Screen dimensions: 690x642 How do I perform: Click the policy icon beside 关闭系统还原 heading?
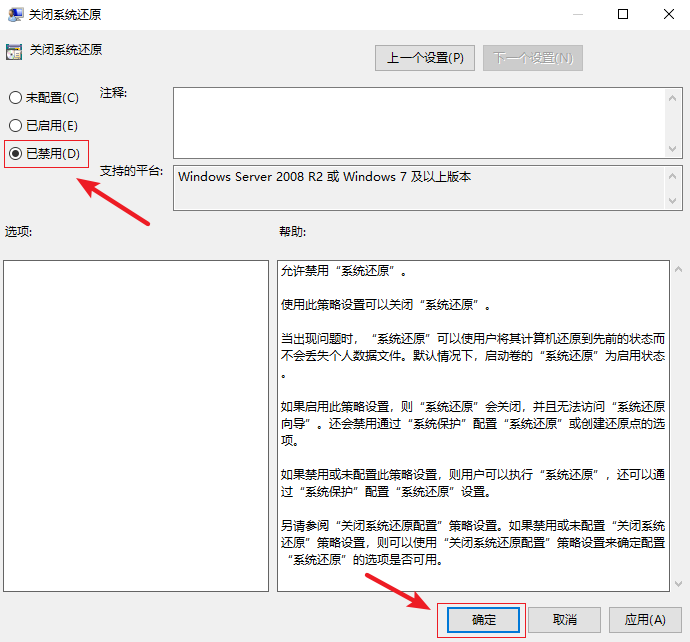14,50
